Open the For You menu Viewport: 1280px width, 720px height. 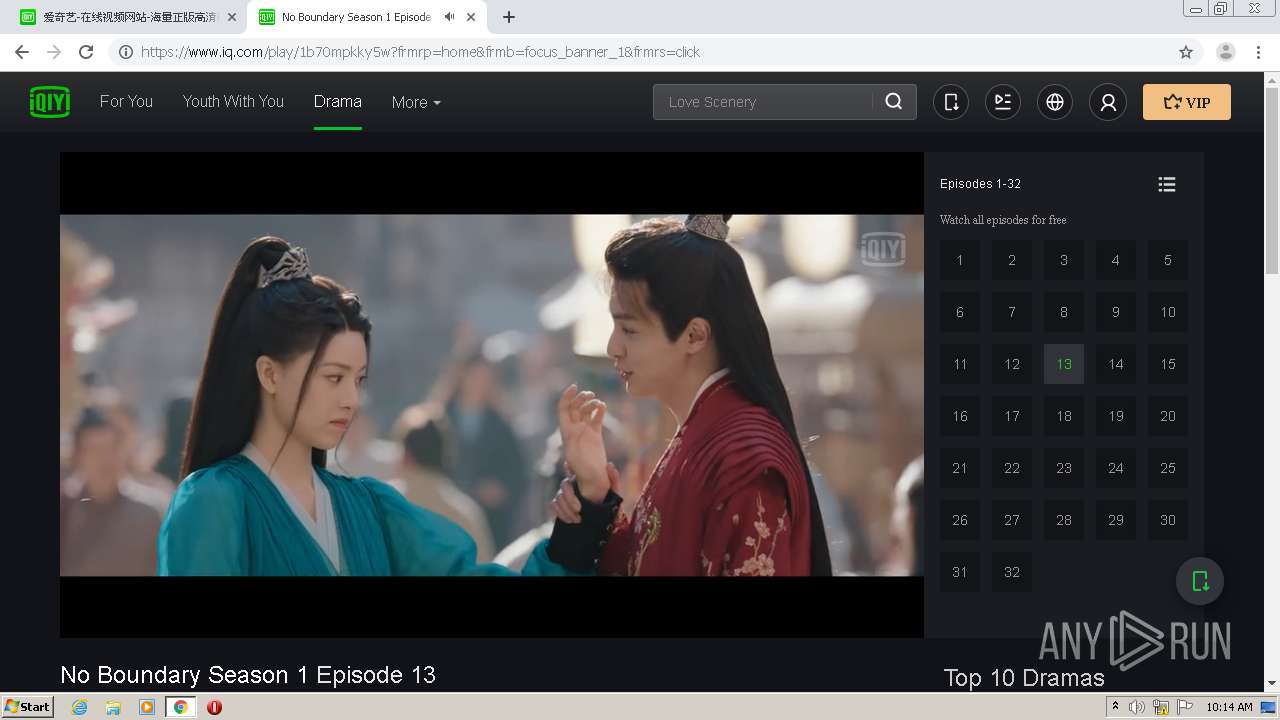point(126,101)
